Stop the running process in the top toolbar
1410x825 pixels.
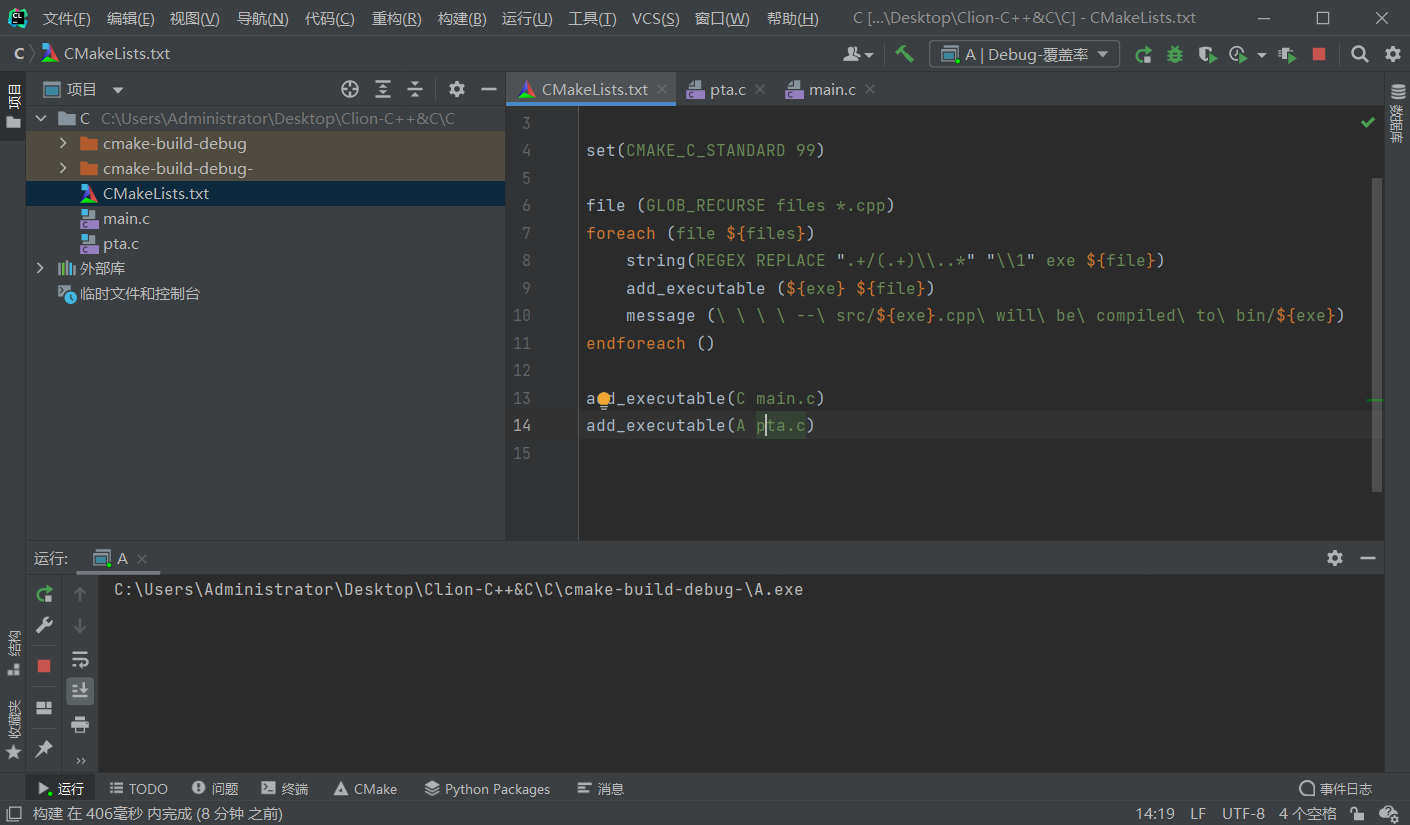(1319, 55)
